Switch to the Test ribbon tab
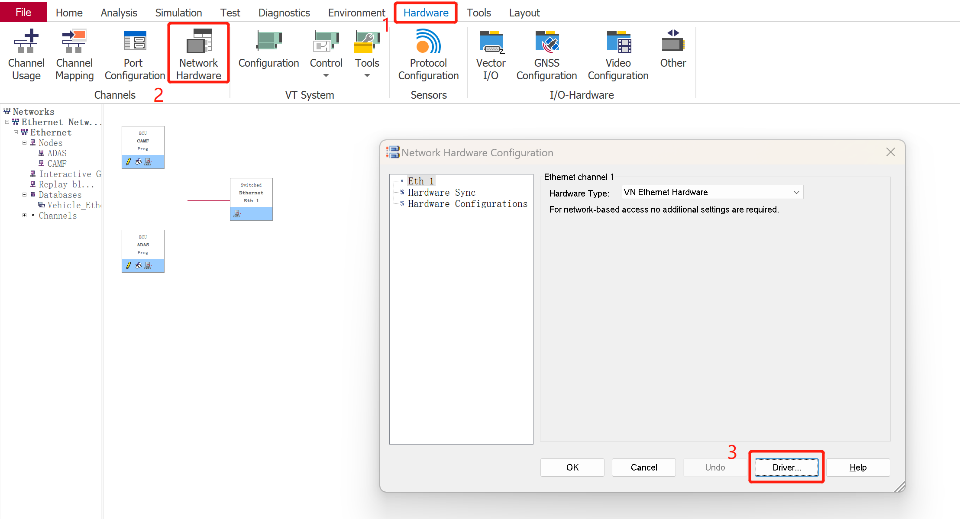This screenshot has height=519, width=960. [x=230, y=13]
